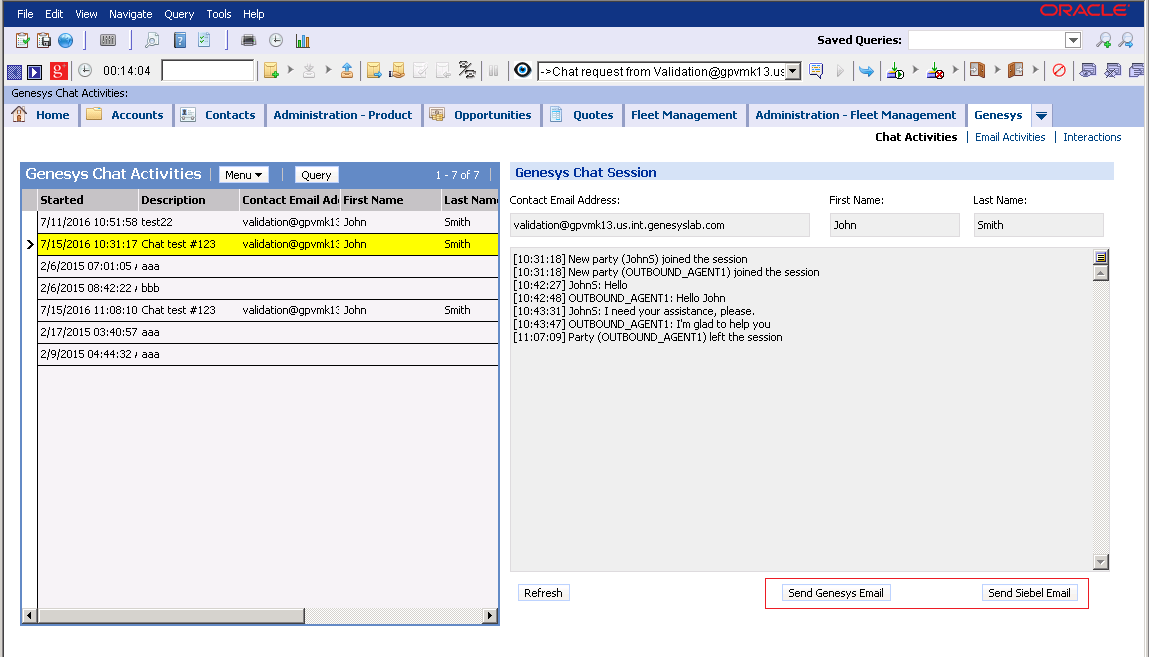
Task: Click the Google icon in the communications toolbar
Action: click(x=59, y=71)
